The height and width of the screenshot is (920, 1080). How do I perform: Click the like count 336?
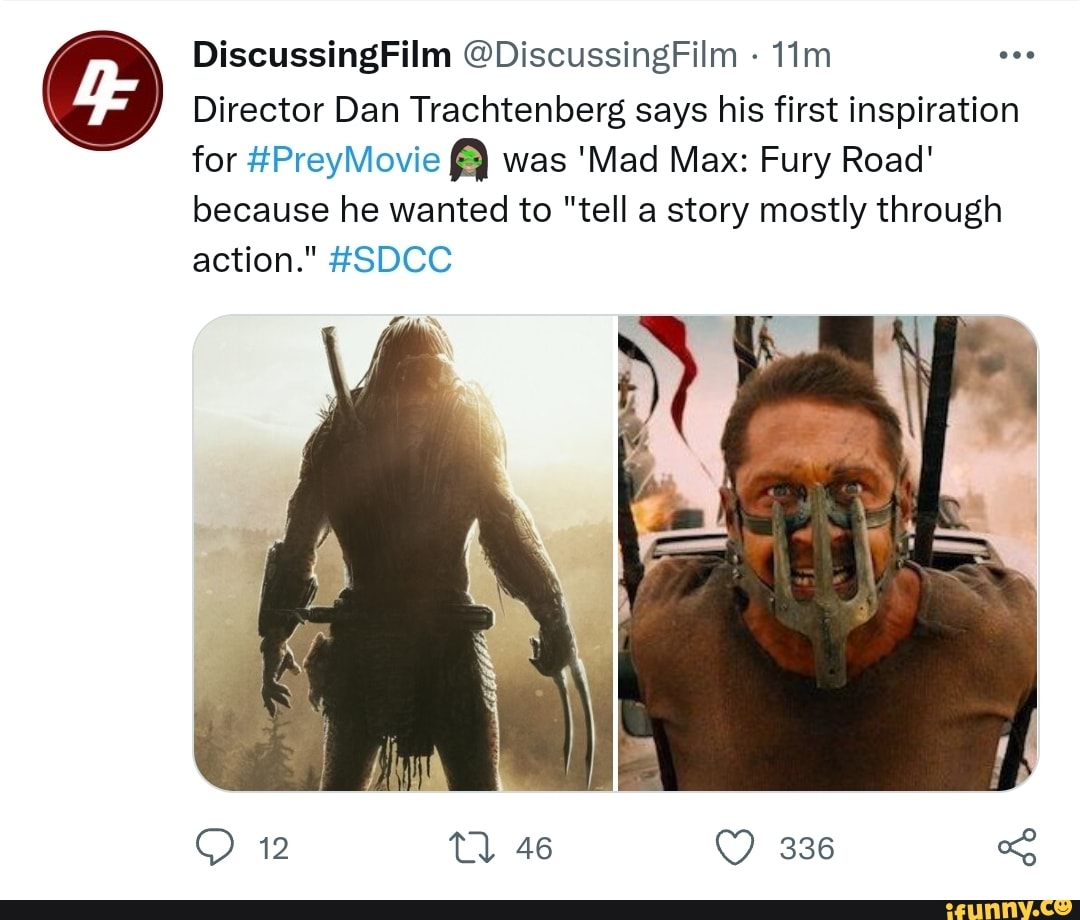[x=807, y=848]
